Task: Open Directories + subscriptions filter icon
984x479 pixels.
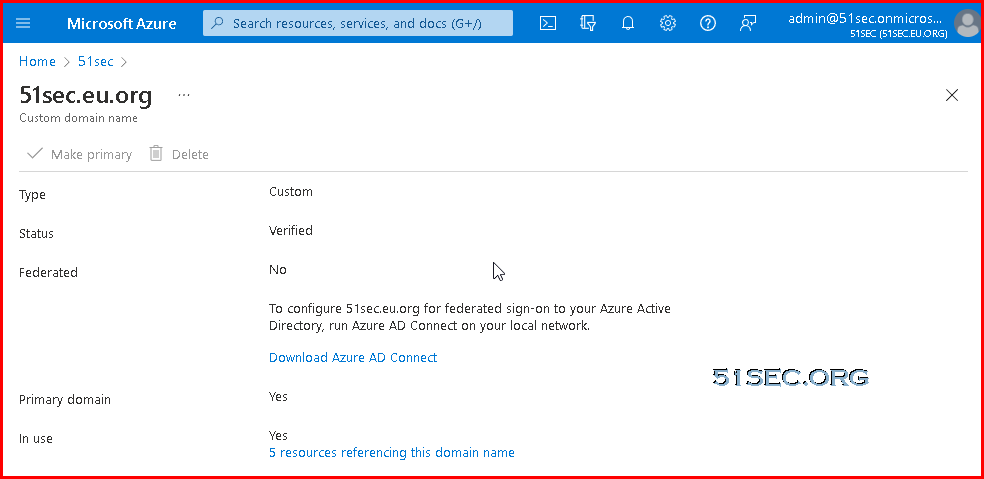Action: point(588,23)
